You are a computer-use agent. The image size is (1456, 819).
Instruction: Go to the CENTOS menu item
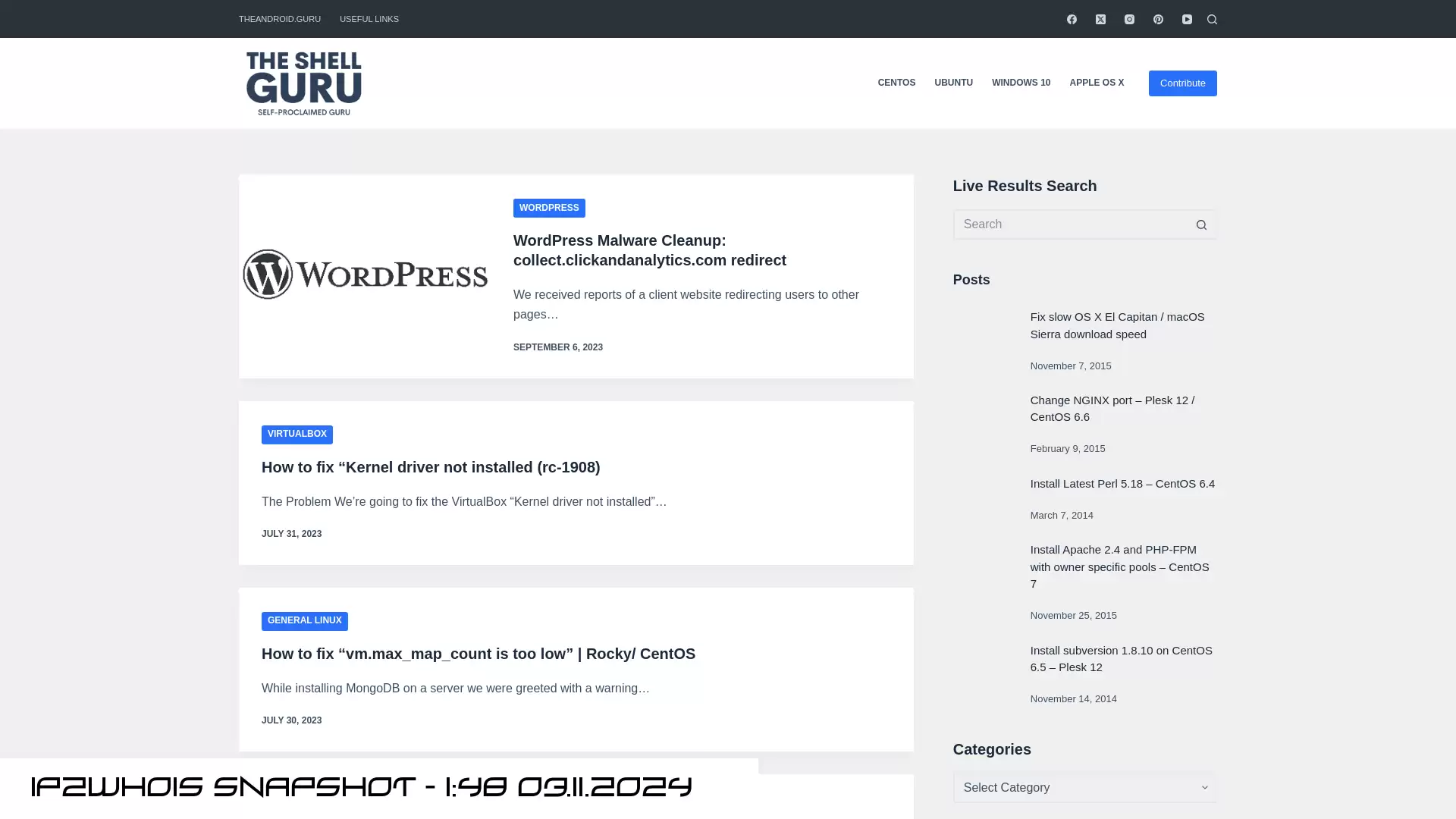pyautogui.click(x=896, y=83)
